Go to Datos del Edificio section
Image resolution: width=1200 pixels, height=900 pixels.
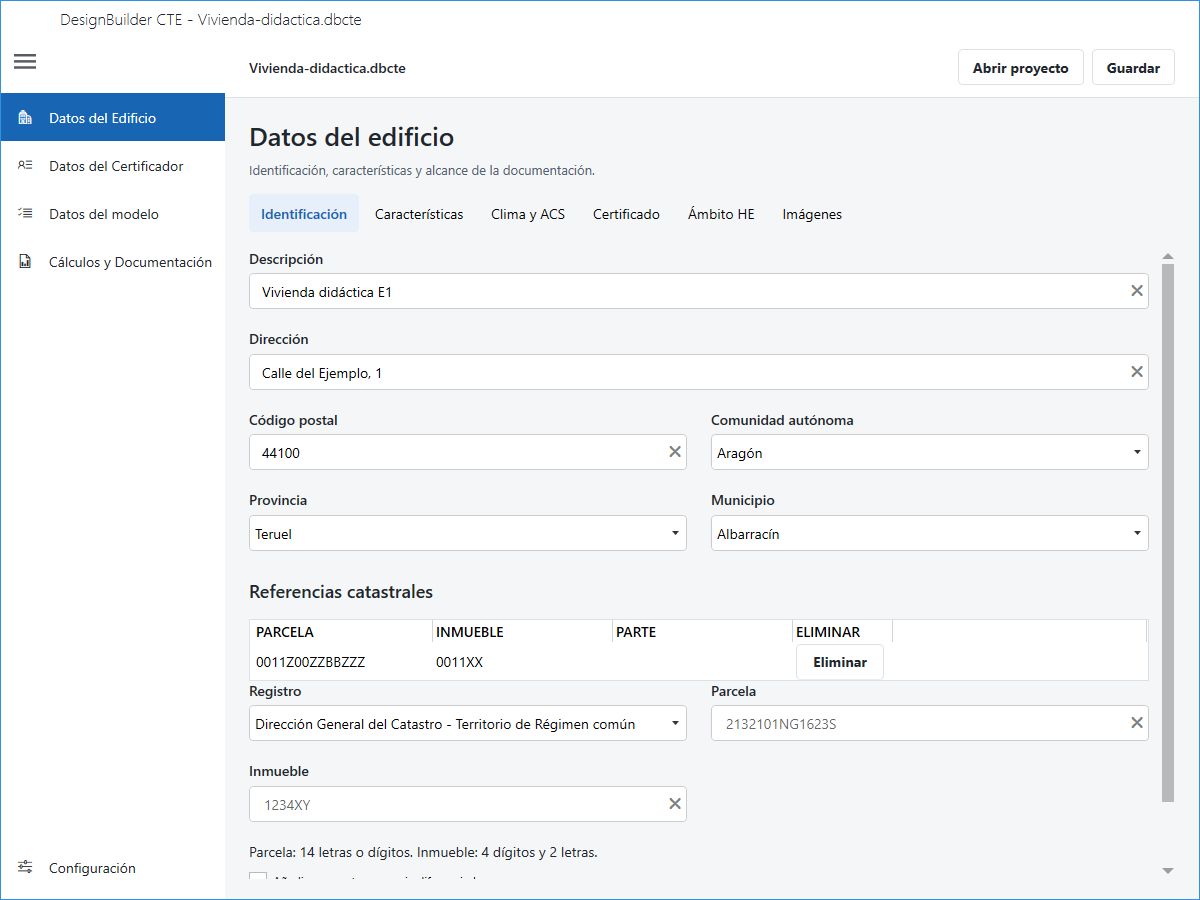(112, 118)
